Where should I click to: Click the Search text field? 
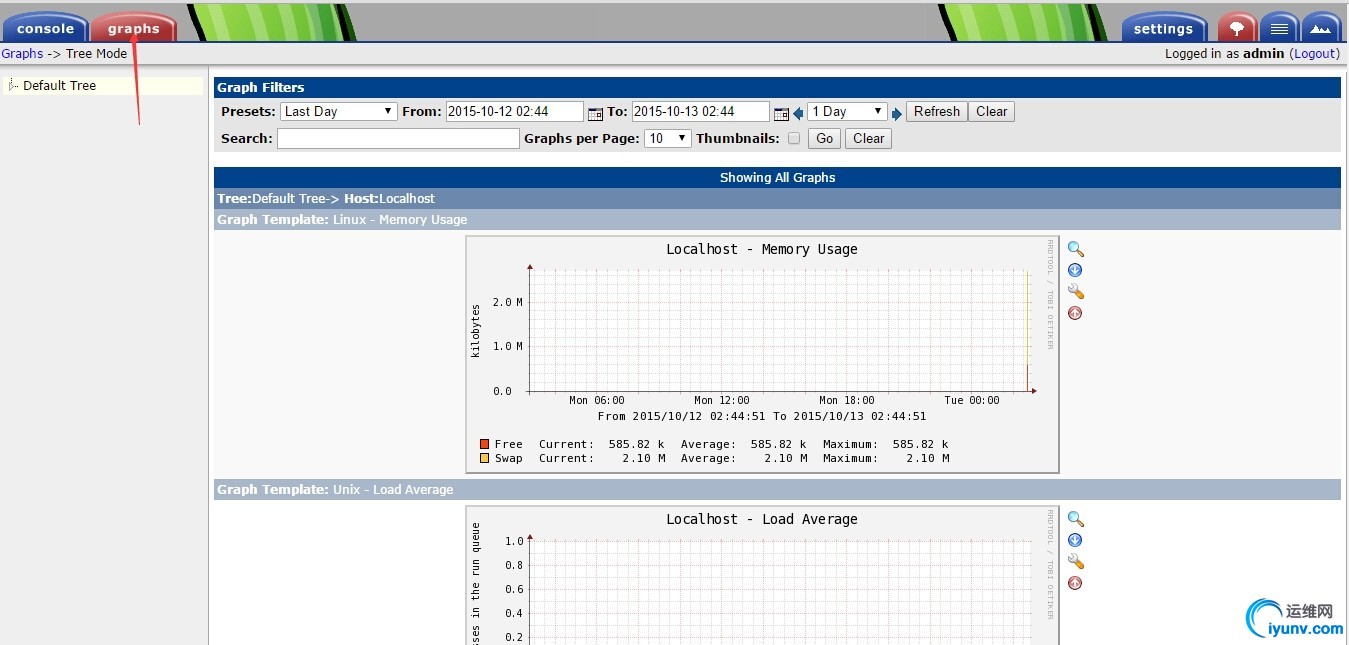pos(398,139)
